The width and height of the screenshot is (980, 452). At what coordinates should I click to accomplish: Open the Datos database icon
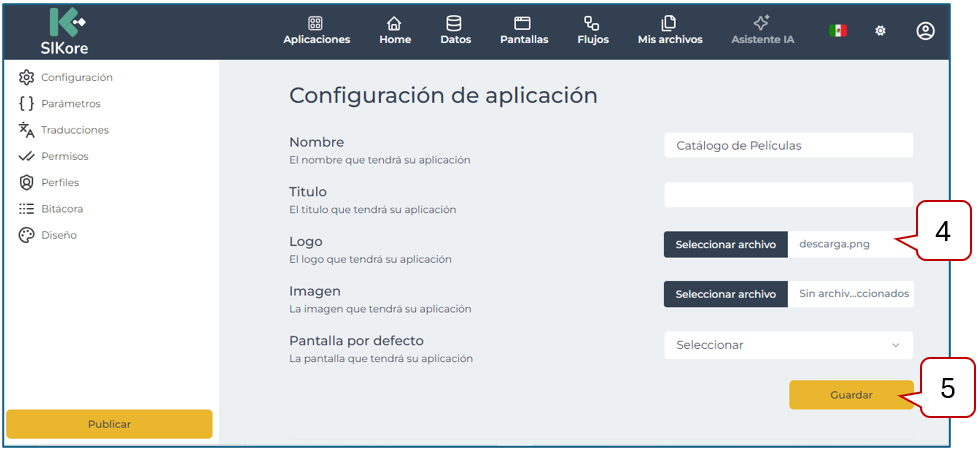point(455,23)
